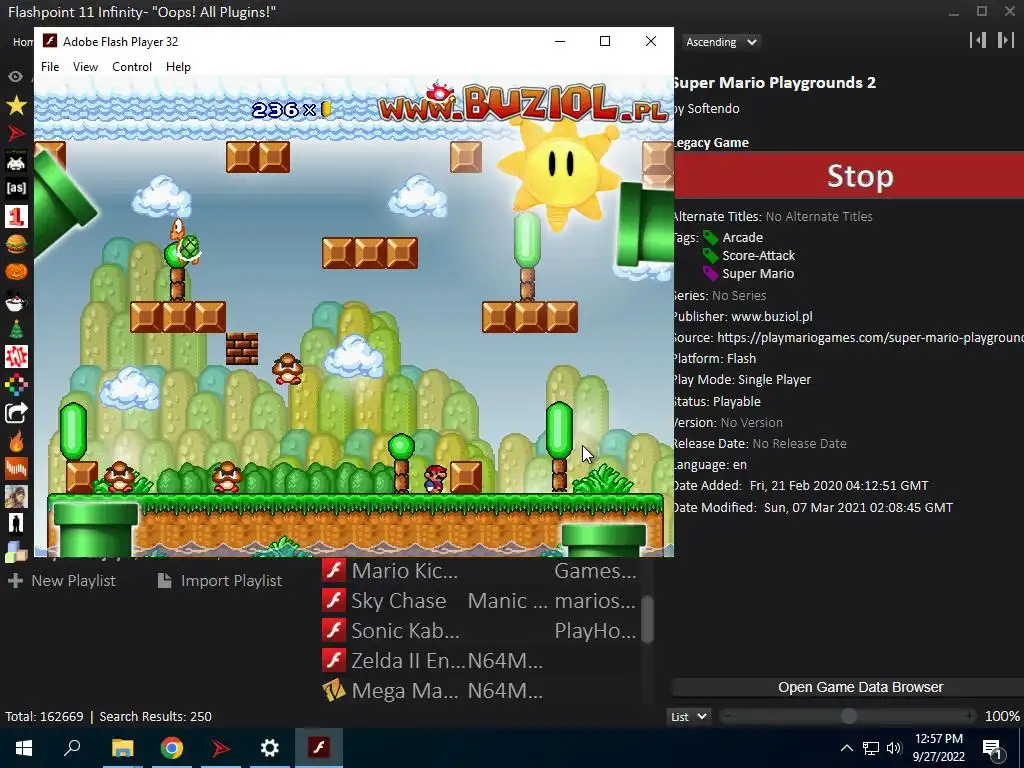This screenshot has height=768, width=1024.
Task: Click the Super Mario tag label
Action: click(x=758, y=274)
